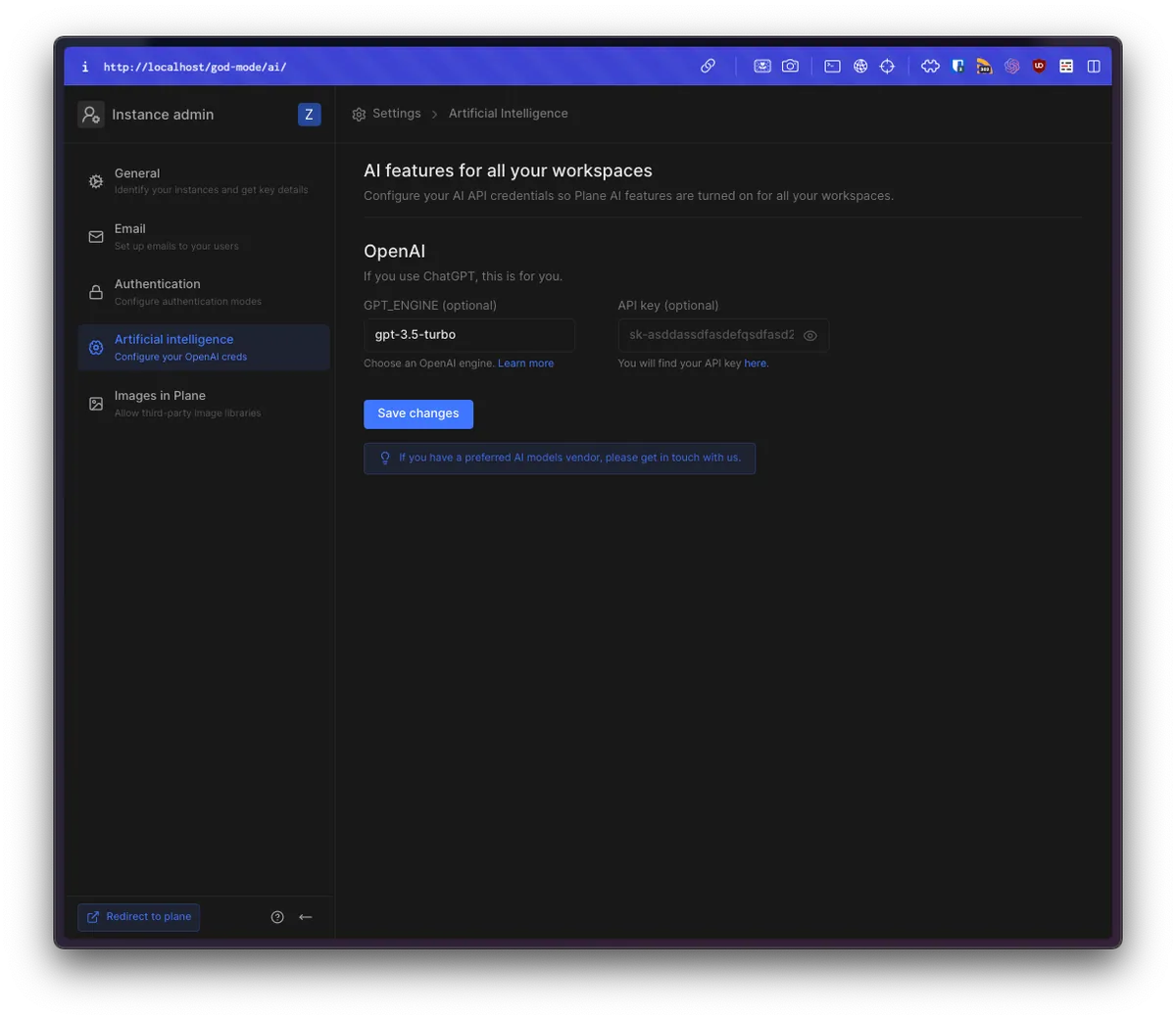Toggle the split view sidebar icon
Screen dimensions: 1176x1020
pyautogui.click(x=1094, y=66)
